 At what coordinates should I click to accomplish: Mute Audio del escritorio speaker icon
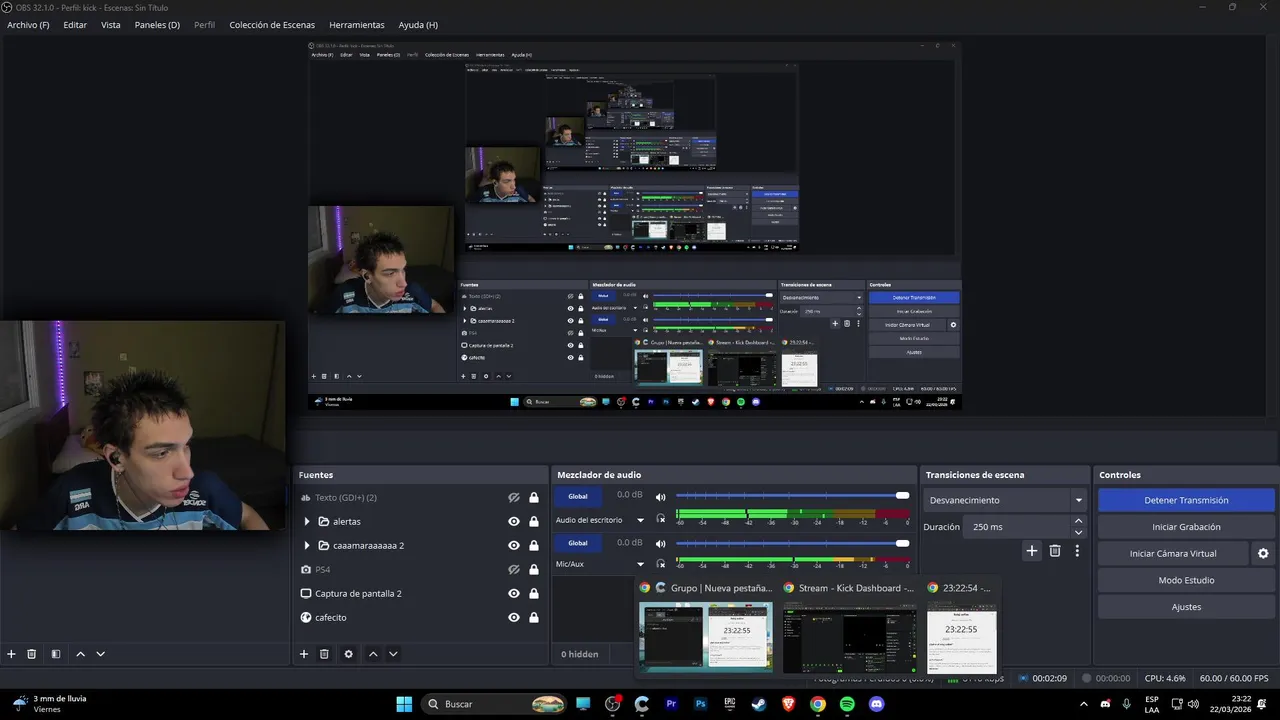(x=660, y=497)
